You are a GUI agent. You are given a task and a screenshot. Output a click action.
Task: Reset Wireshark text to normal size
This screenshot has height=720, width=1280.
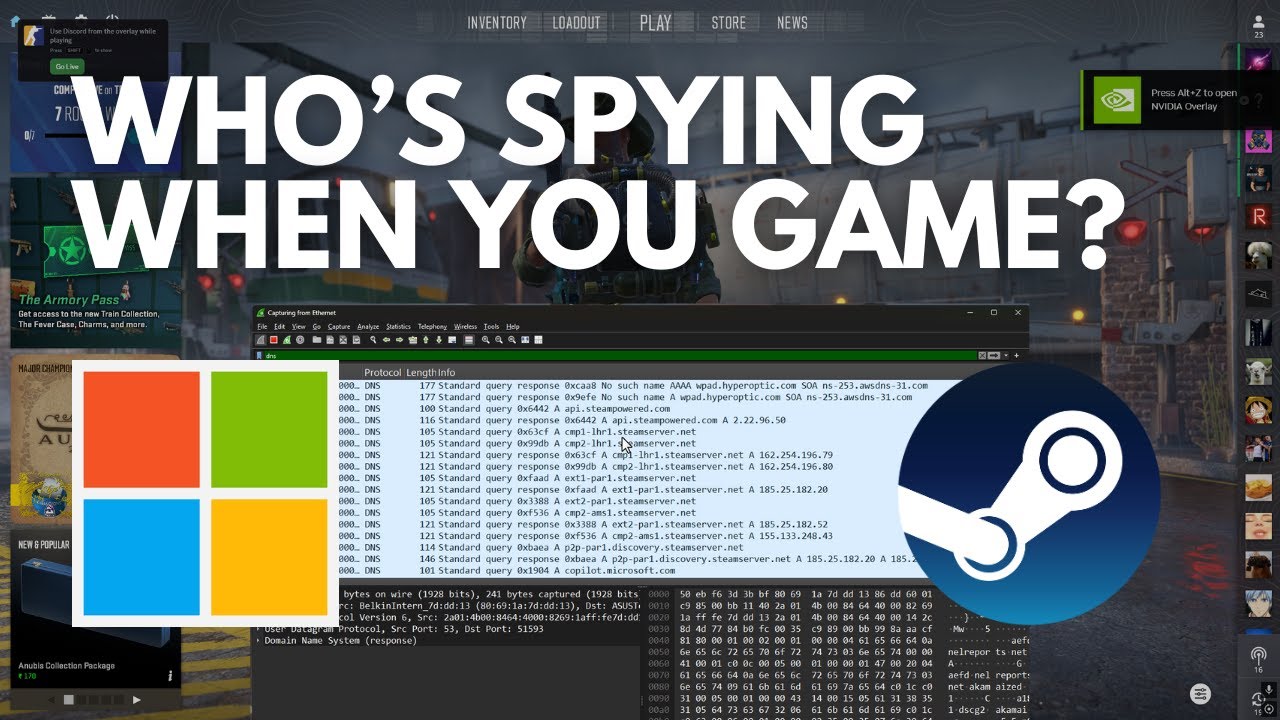coord(512,340)
